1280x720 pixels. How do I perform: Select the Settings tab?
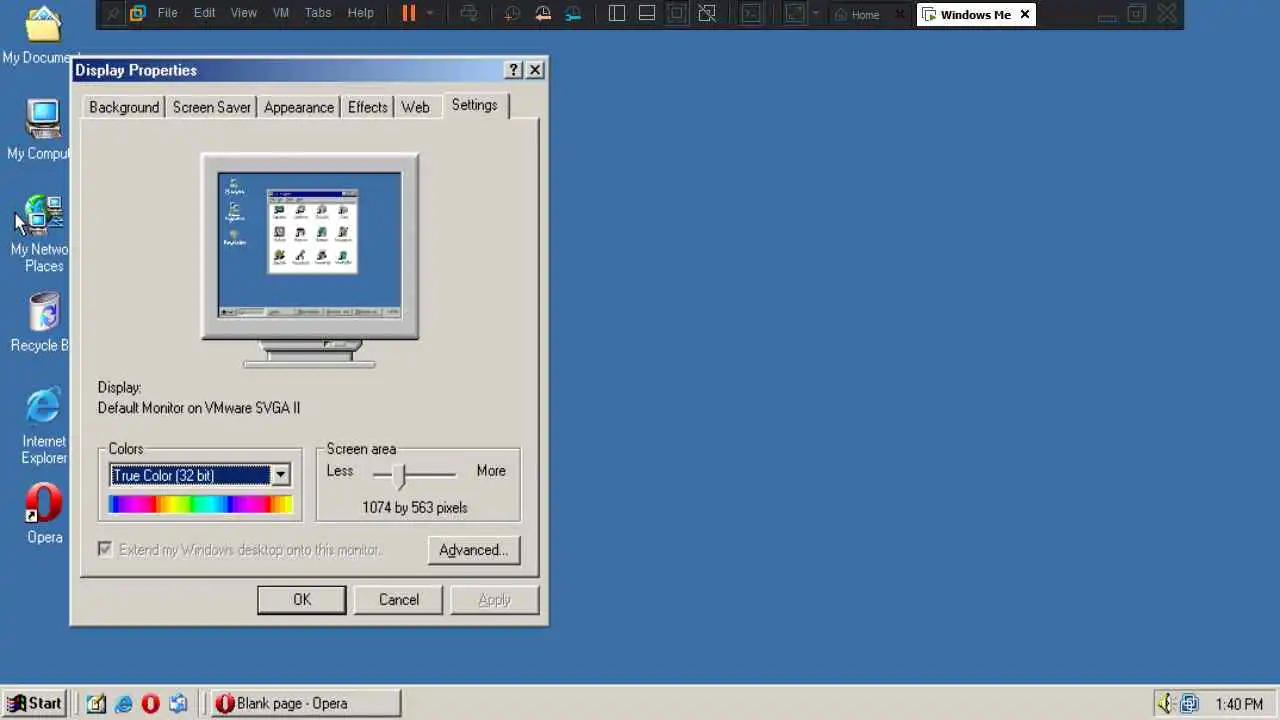point(474,105)
